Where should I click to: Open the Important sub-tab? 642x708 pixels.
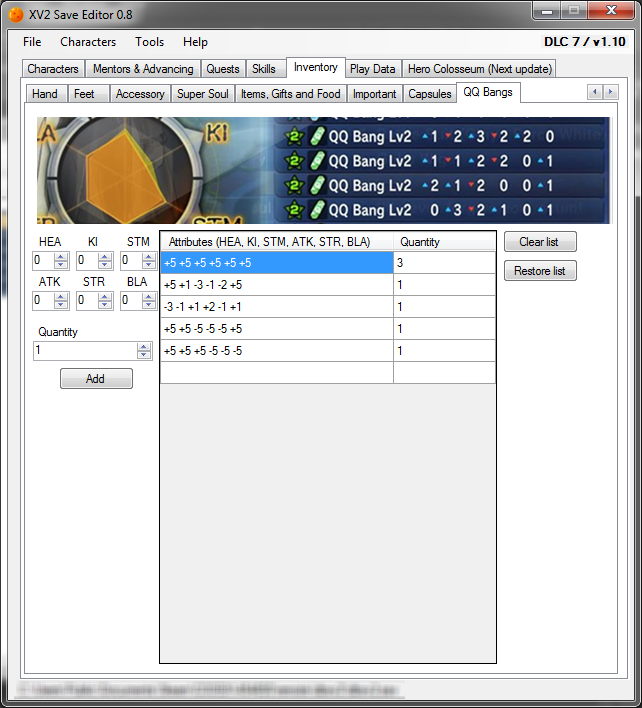[x=374, y=94]
